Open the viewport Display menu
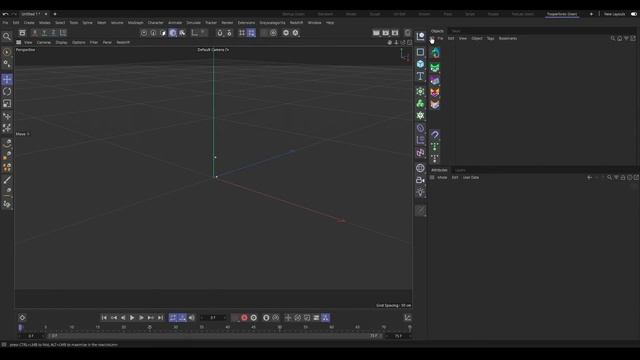 (x=61, y=42)
